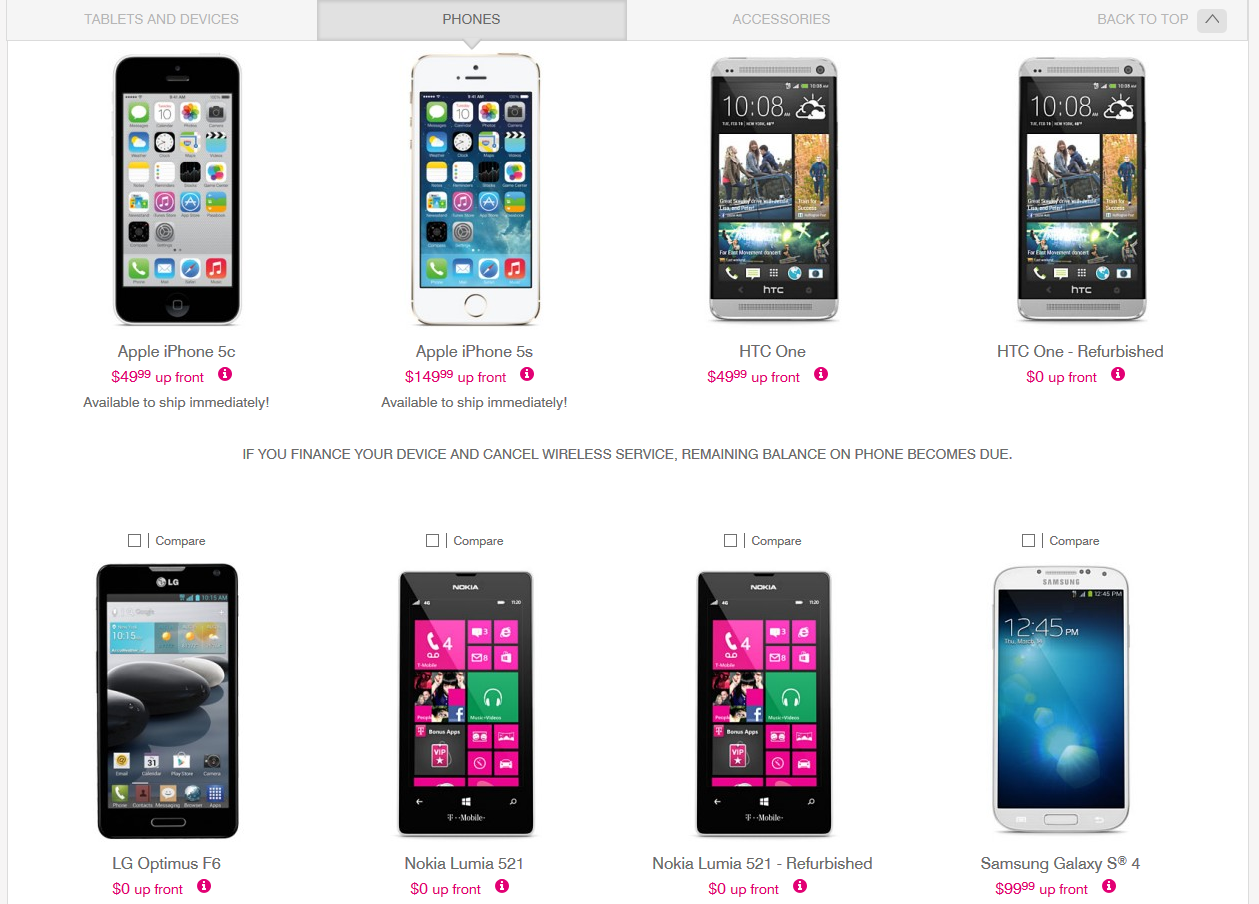Select Compare checkbox for Lumia 521 - Refurbished
Viewport: 1259px width, 904px height.
click(x=730, y=540)
